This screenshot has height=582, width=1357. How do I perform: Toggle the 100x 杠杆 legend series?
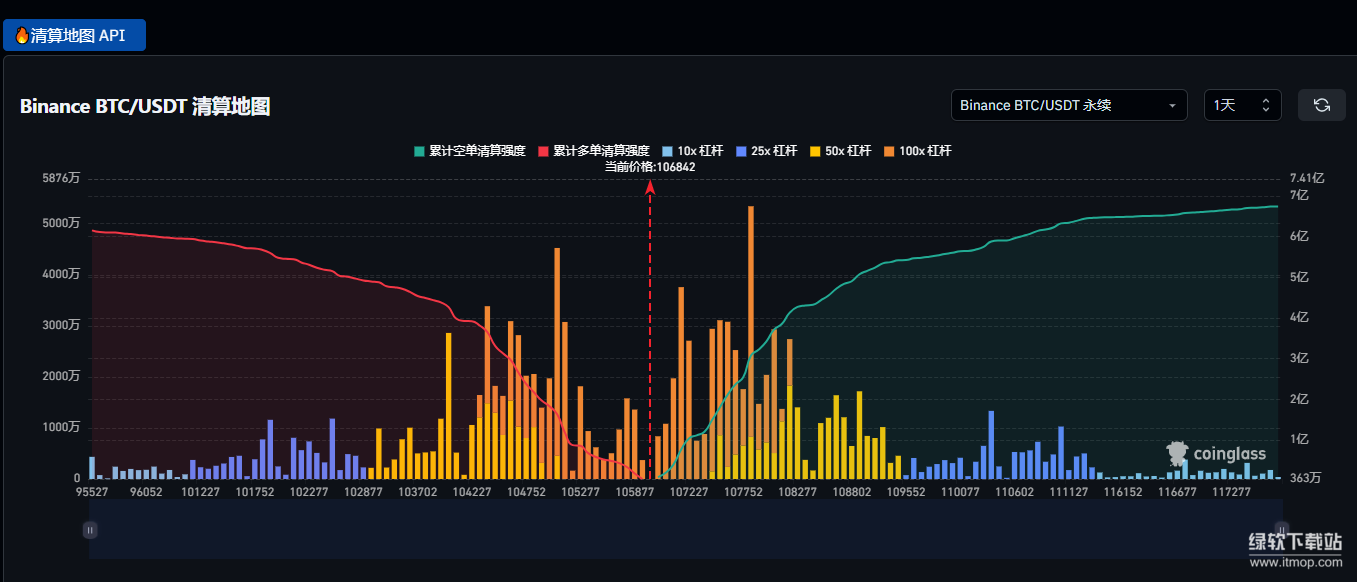918,151
